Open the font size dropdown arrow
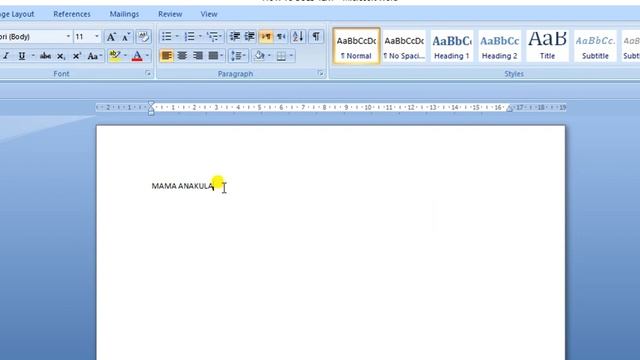 click(x=97, y=37)
